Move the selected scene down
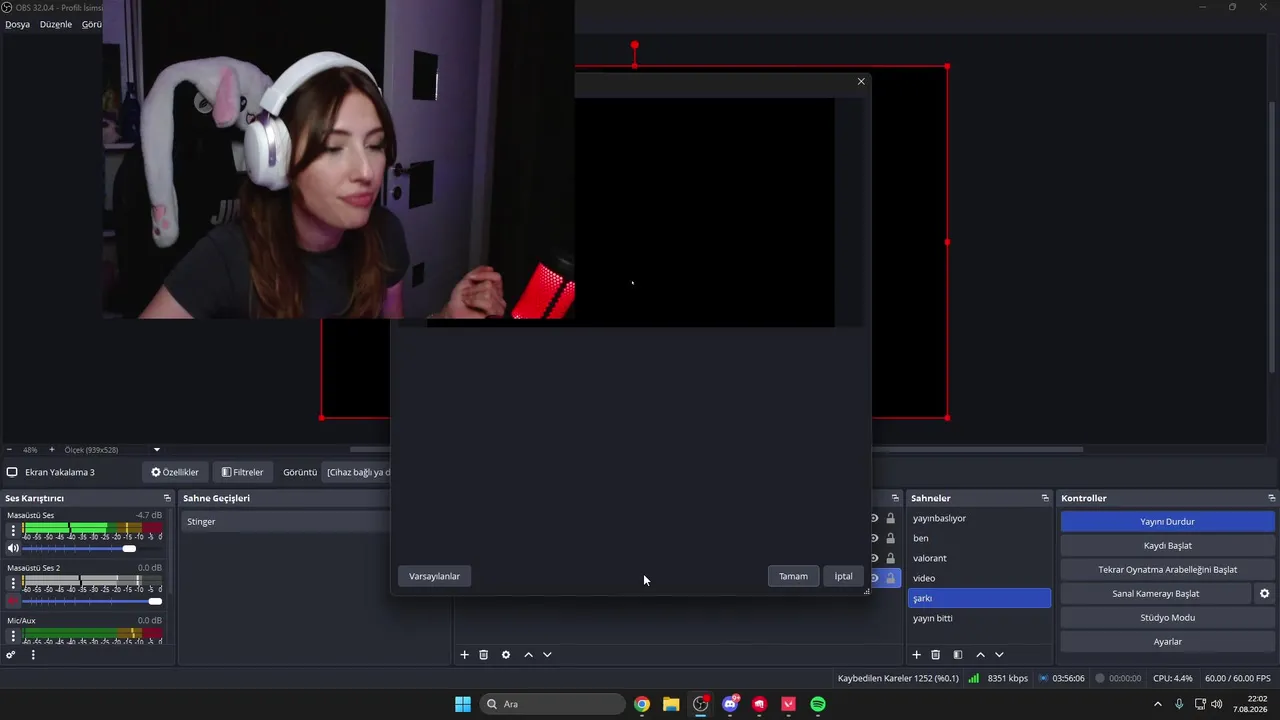 (999, 655)
